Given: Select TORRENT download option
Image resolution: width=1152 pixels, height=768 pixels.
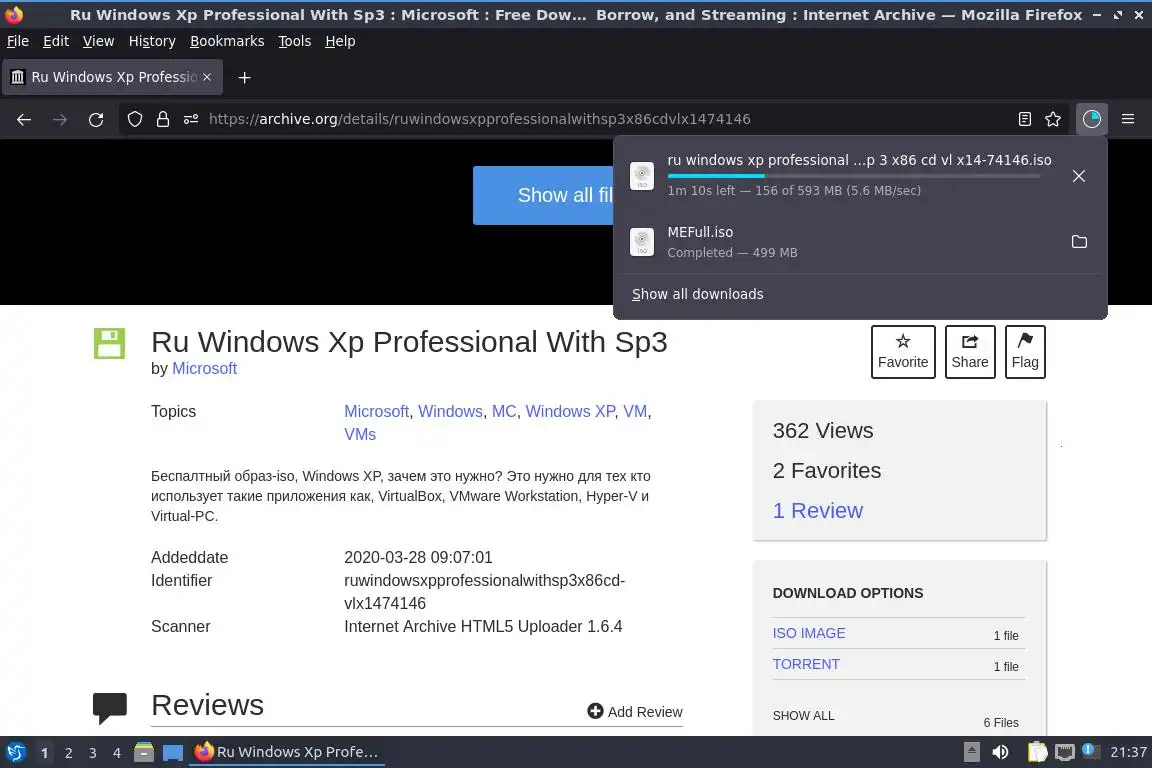Looking at the screenshot, I should click(806, 664).
